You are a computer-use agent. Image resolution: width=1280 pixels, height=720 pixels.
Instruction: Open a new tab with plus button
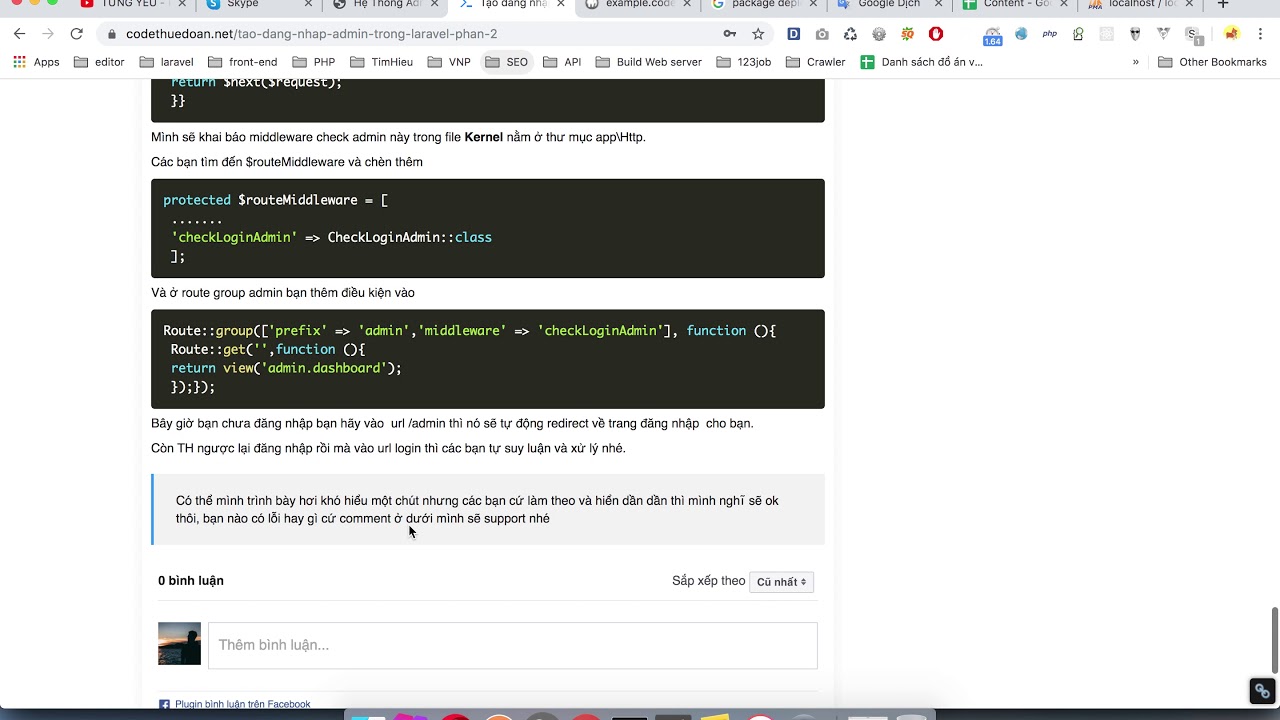pos(1222,5)
